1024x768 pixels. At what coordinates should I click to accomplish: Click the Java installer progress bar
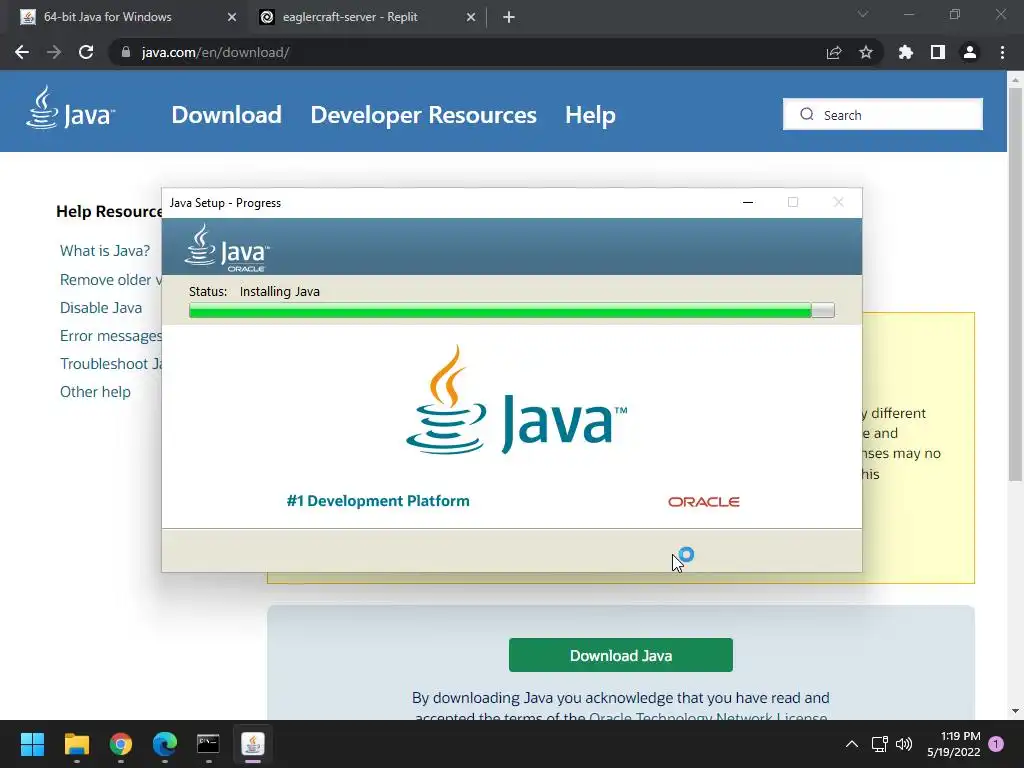[x=511, y=310]
